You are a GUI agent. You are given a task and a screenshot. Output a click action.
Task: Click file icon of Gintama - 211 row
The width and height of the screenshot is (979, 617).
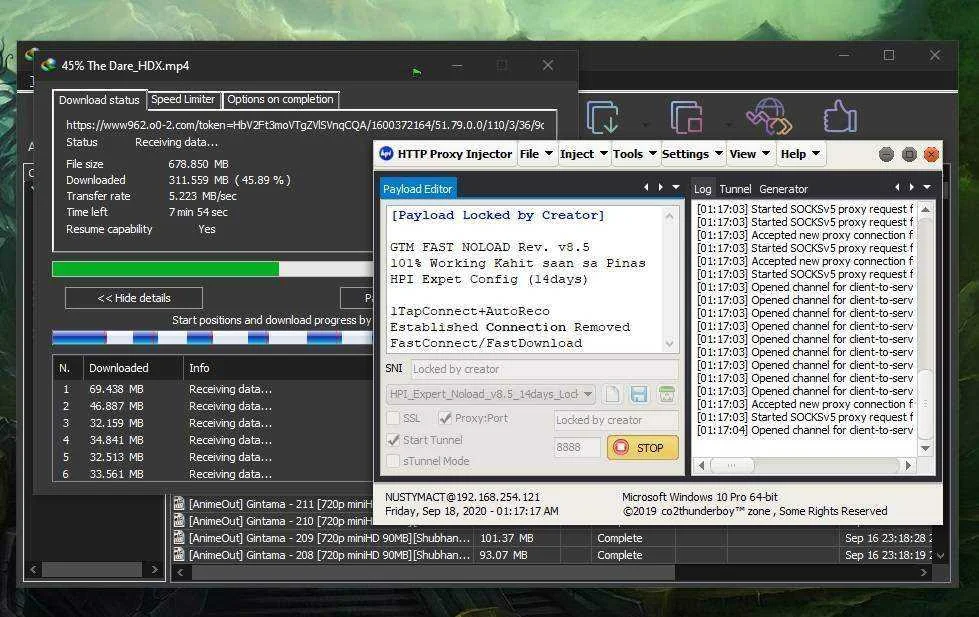179,503
